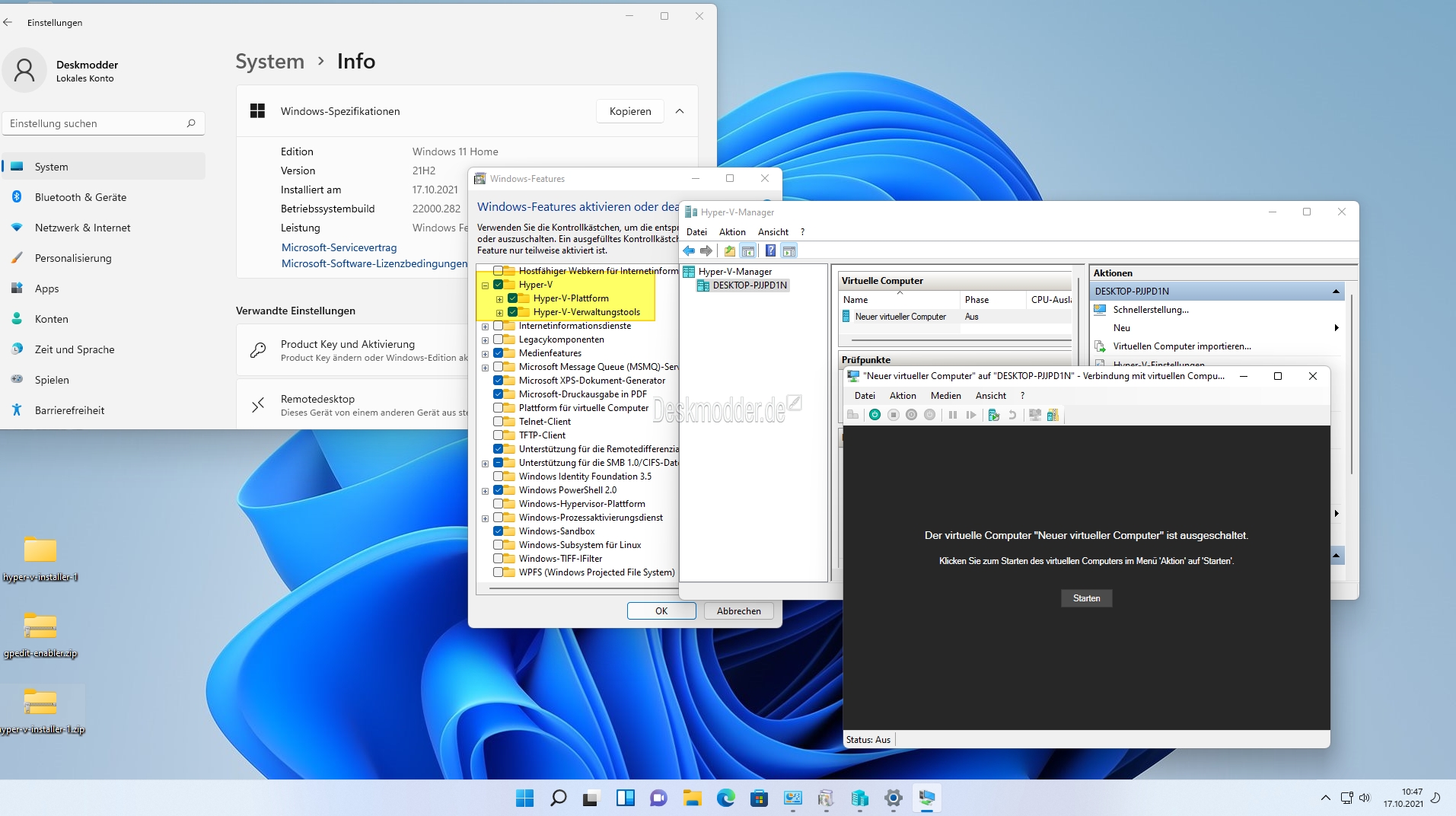Expand the Internetinformationsdienste node

(x=485, y=327)
